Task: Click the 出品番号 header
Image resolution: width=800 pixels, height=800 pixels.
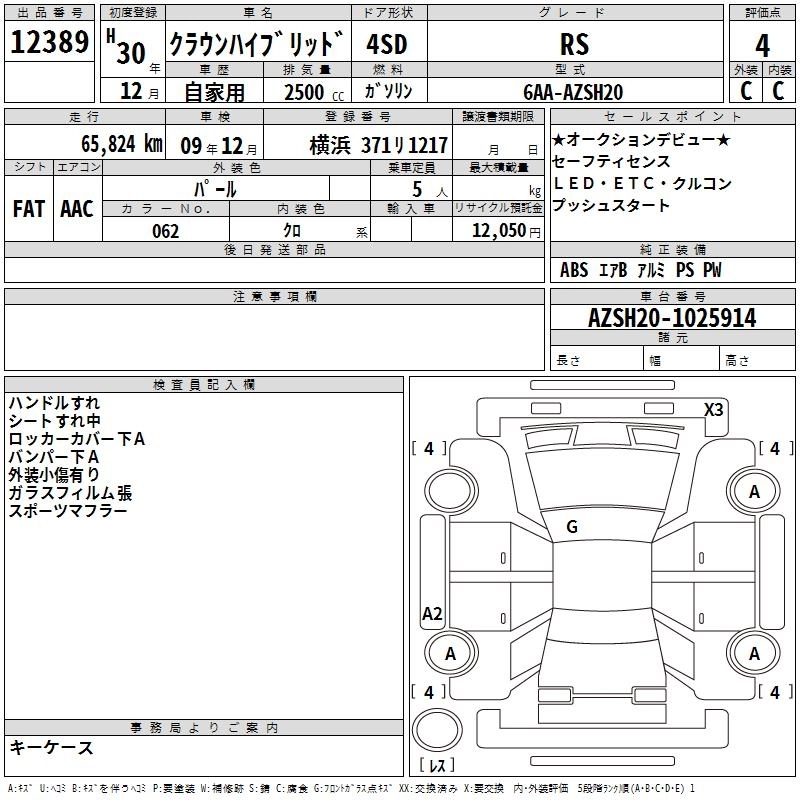Action: 49,13
